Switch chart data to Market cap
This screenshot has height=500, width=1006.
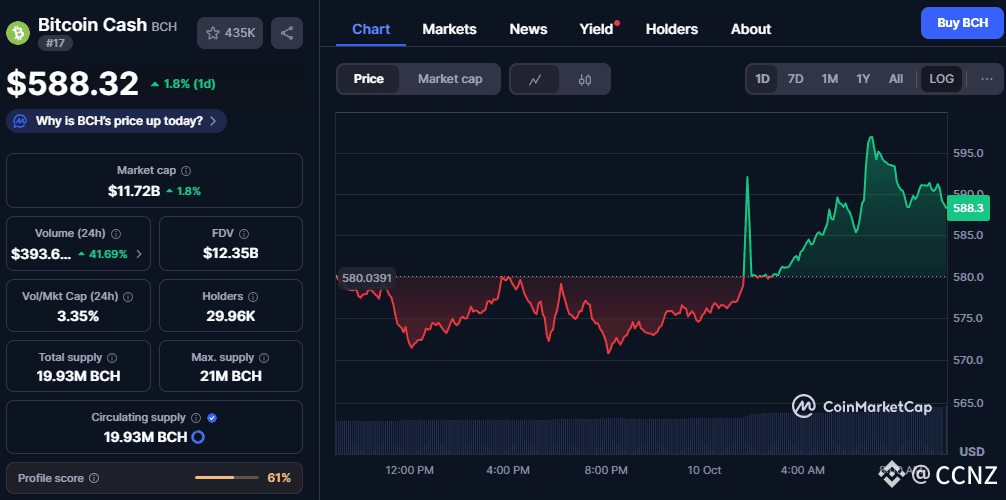click(450, 79)
